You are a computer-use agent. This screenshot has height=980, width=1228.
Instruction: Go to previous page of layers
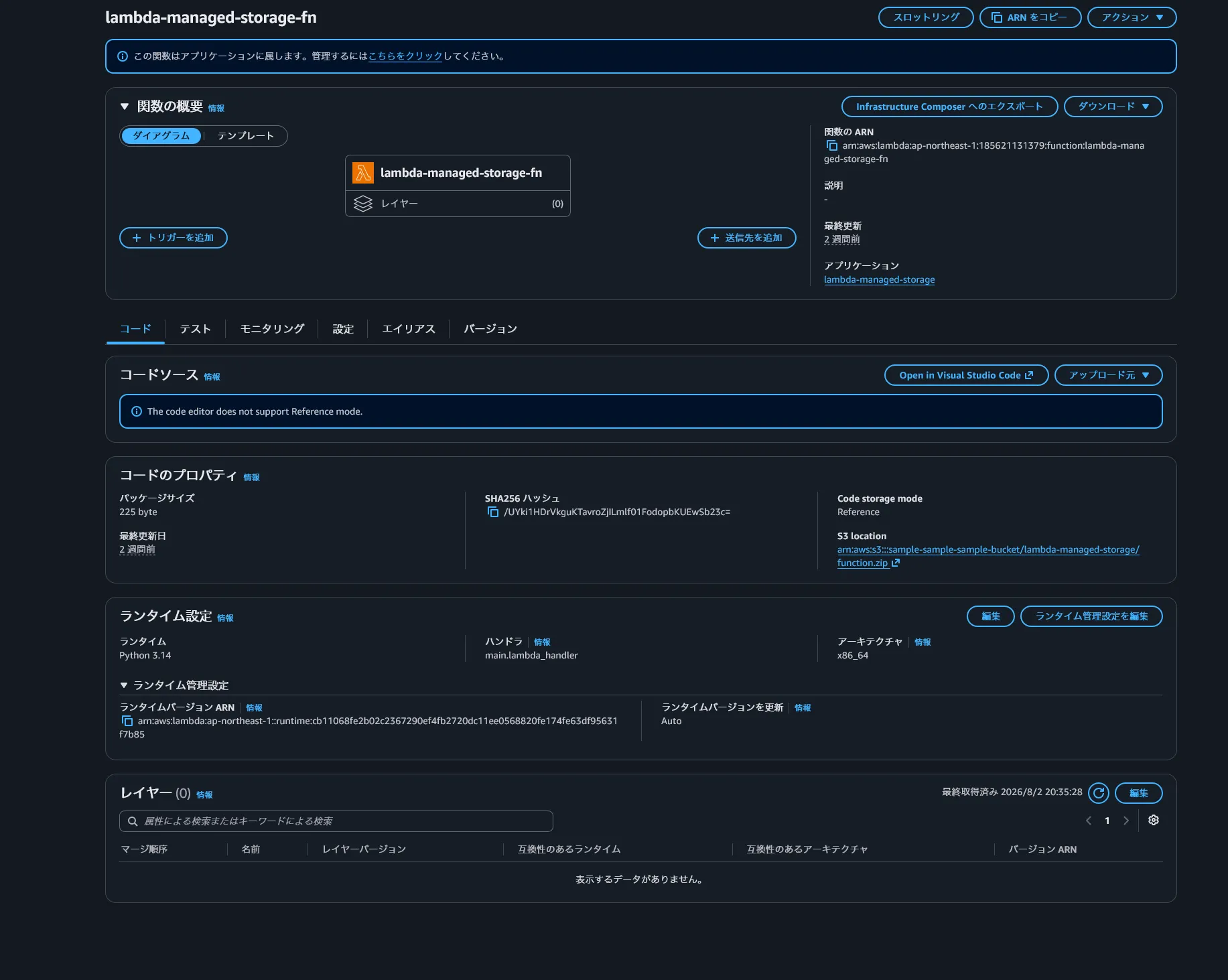pyautogui.click(x=1089, y=821)
